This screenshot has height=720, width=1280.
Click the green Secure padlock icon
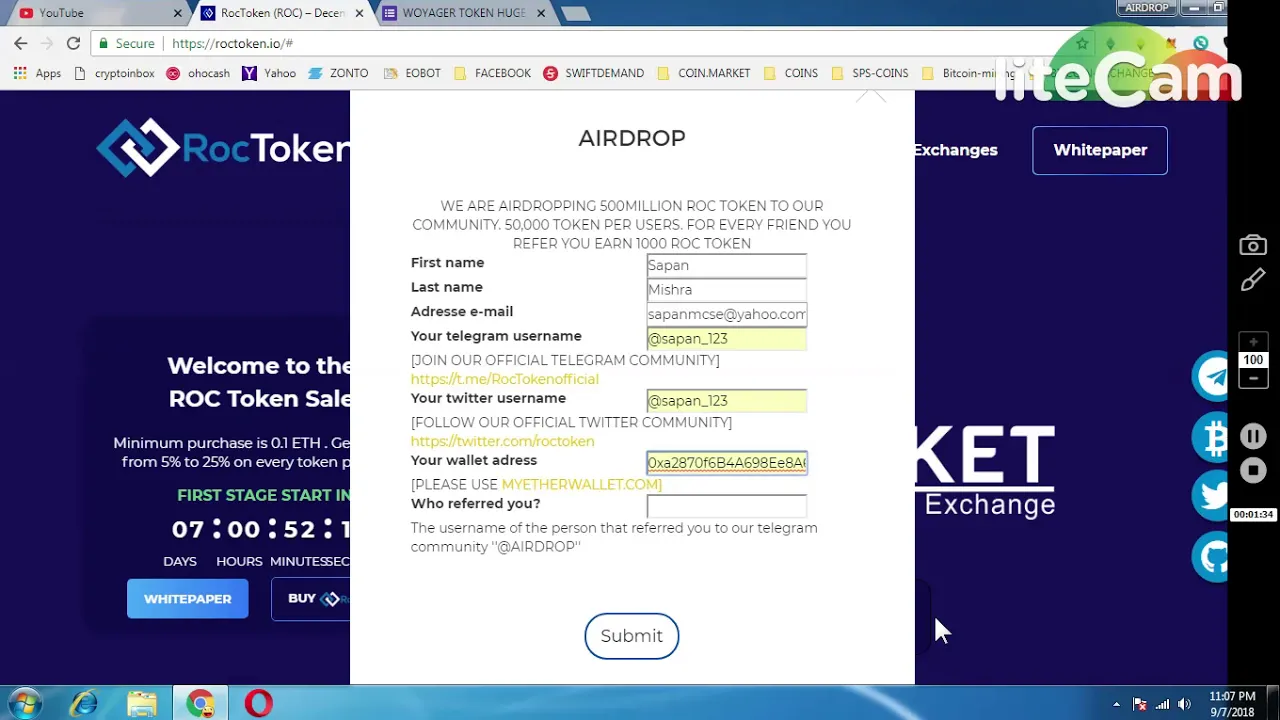(102, 44)
